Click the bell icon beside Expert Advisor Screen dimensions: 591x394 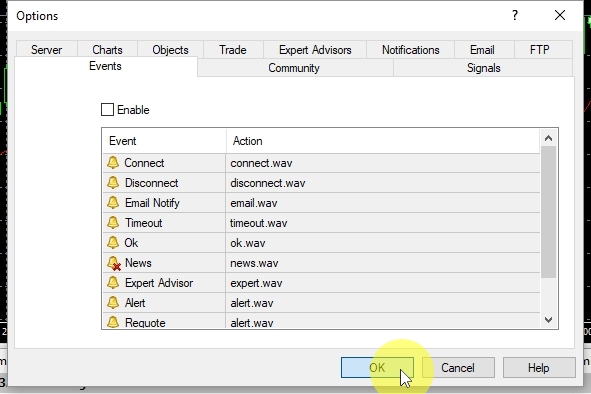click(113, 283)
